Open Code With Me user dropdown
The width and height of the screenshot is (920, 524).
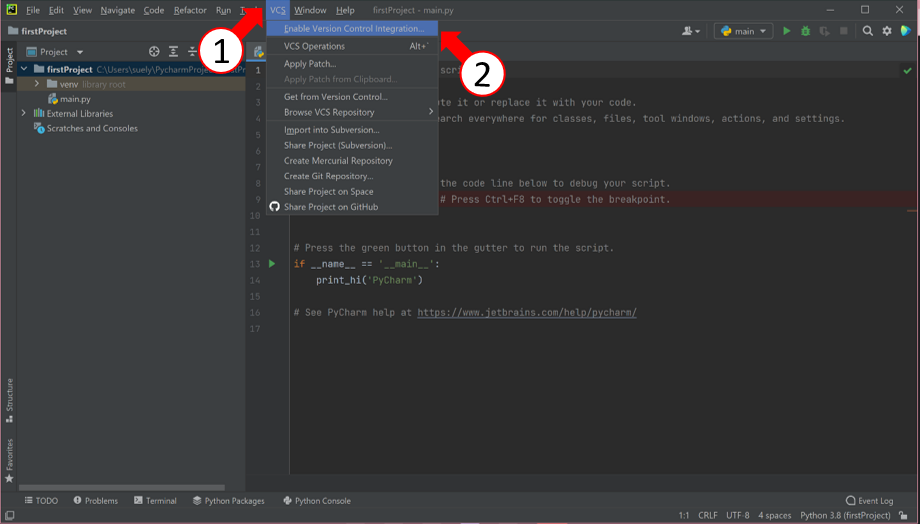coord(691,31)
